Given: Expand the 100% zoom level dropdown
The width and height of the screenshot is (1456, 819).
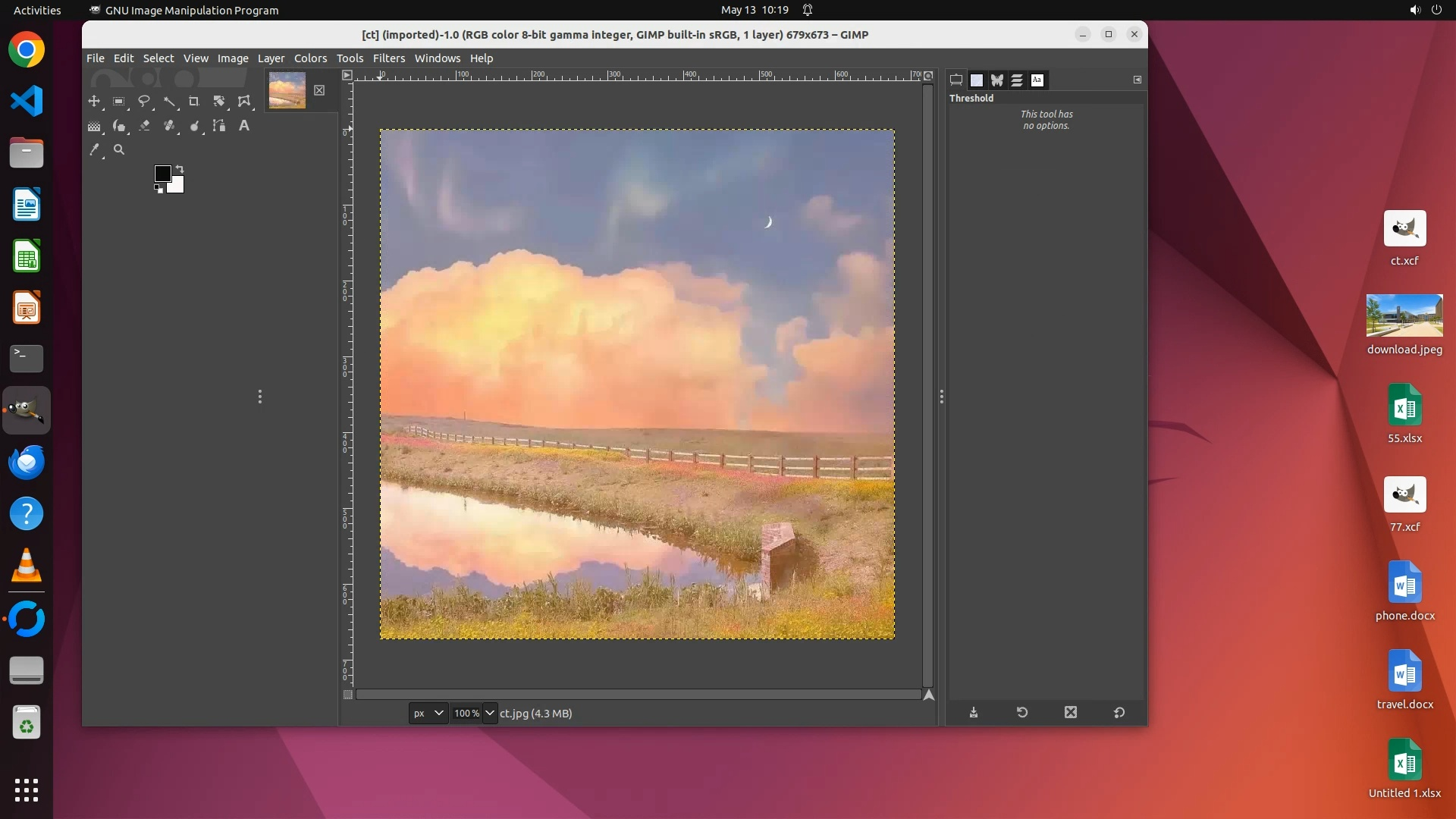Looking at the screenshot, I should tap(490, 713).
